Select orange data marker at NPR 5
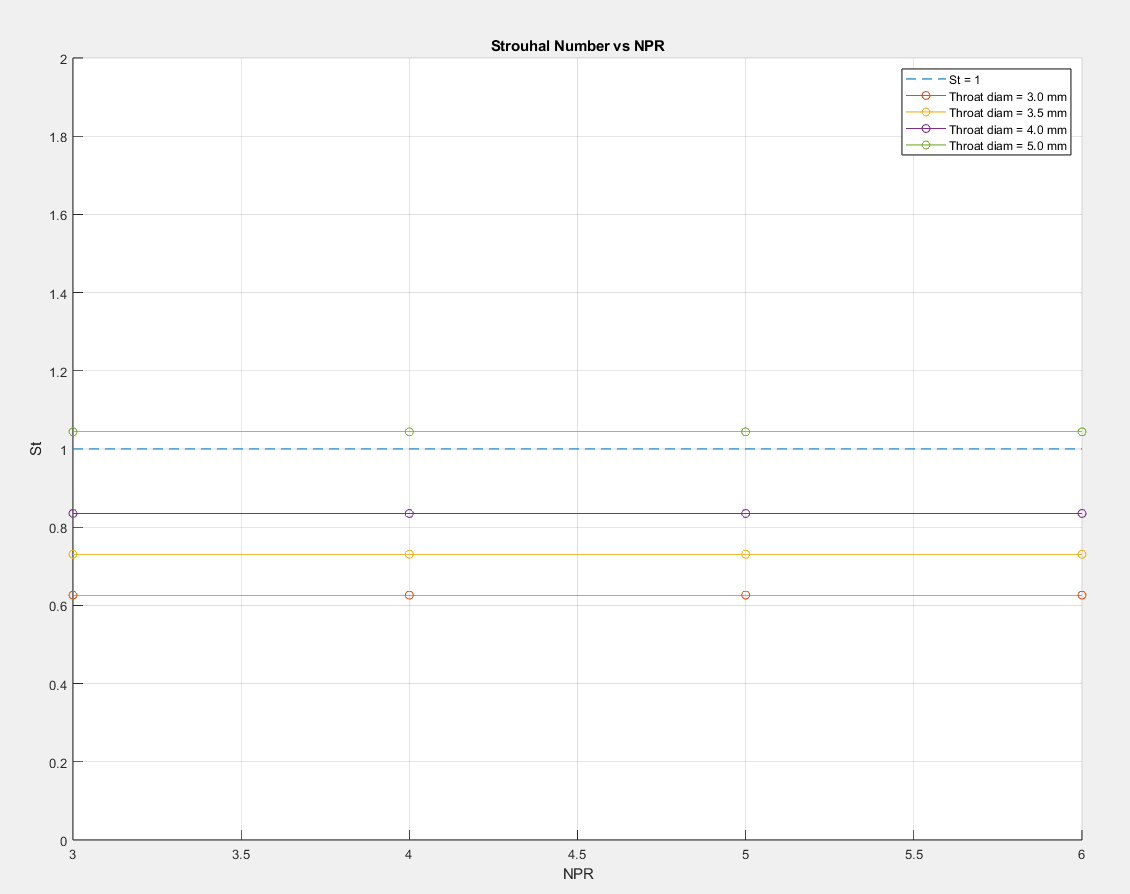 746,596
